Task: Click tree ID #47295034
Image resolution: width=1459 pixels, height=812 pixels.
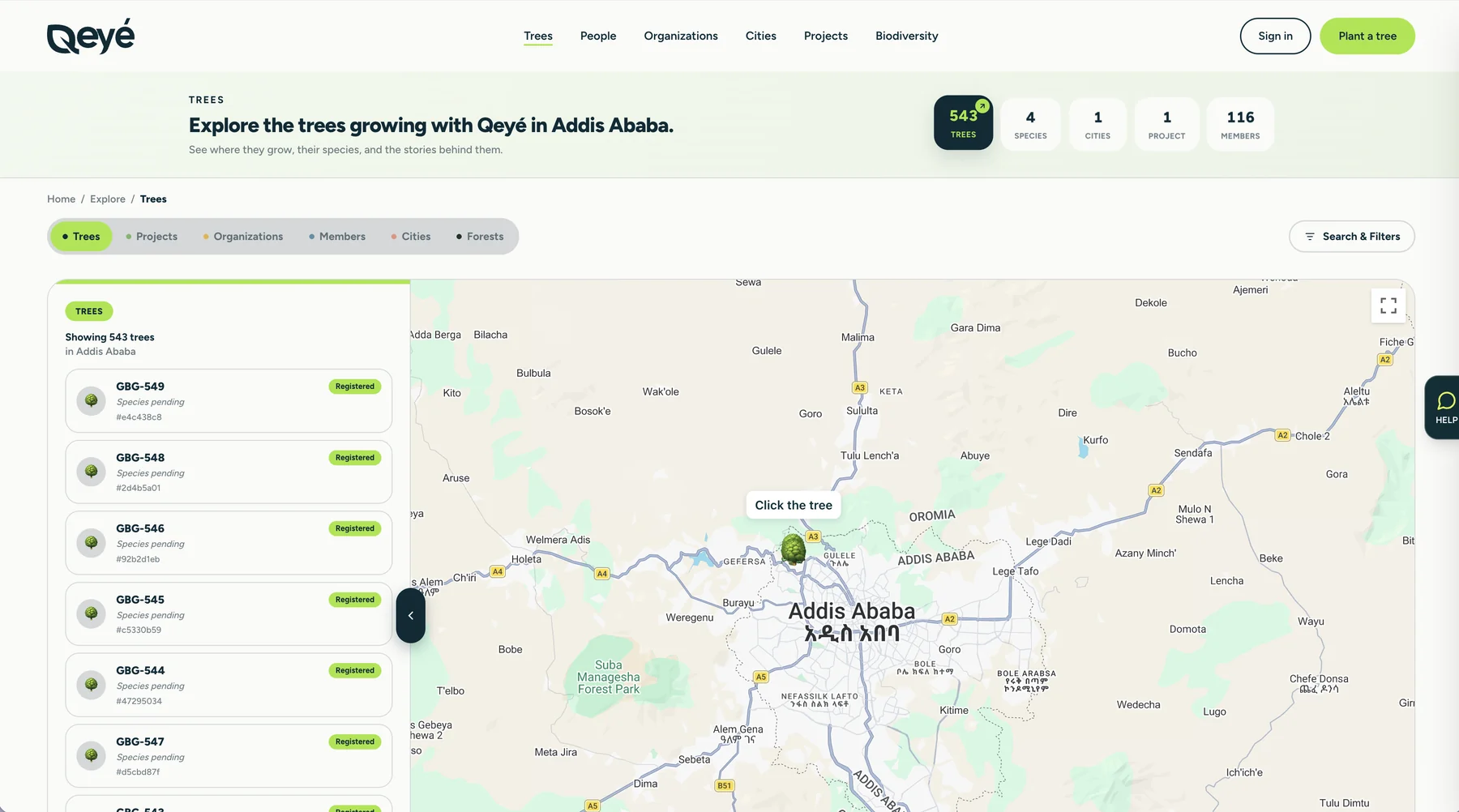Action: click(x=139, y=701)
